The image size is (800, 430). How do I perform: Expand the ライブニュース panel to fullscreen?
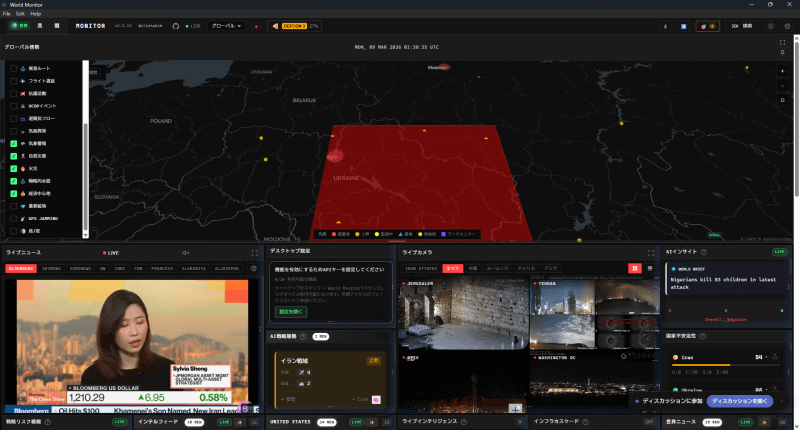(x=255, y=253)
